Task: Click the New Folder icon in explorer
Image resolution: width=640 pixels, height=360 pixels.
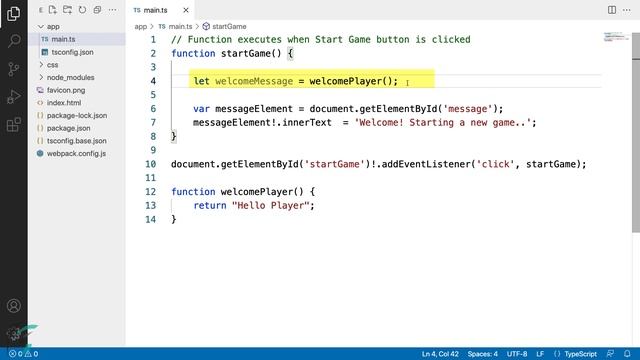Action: pyautogui.click(x=67, y=10)
